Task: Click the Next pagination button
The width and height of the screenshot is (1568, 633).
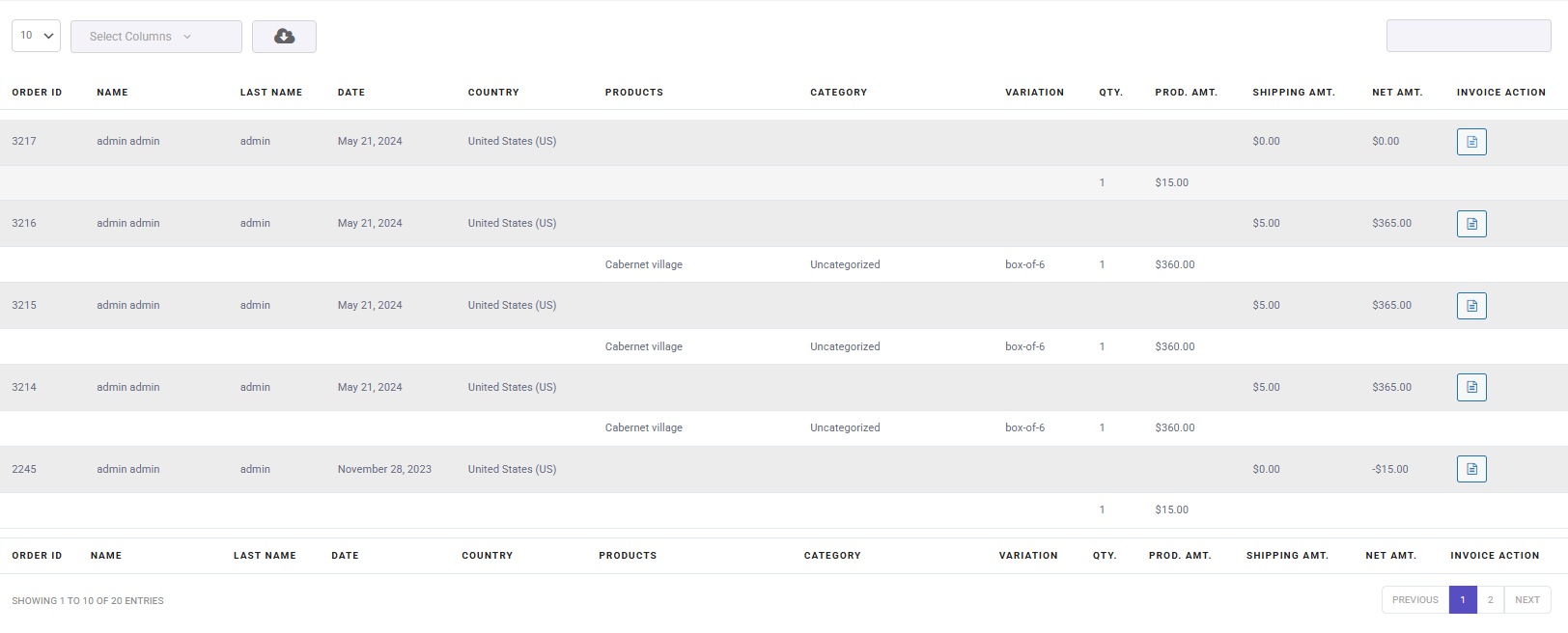Action: [1526, 600]
